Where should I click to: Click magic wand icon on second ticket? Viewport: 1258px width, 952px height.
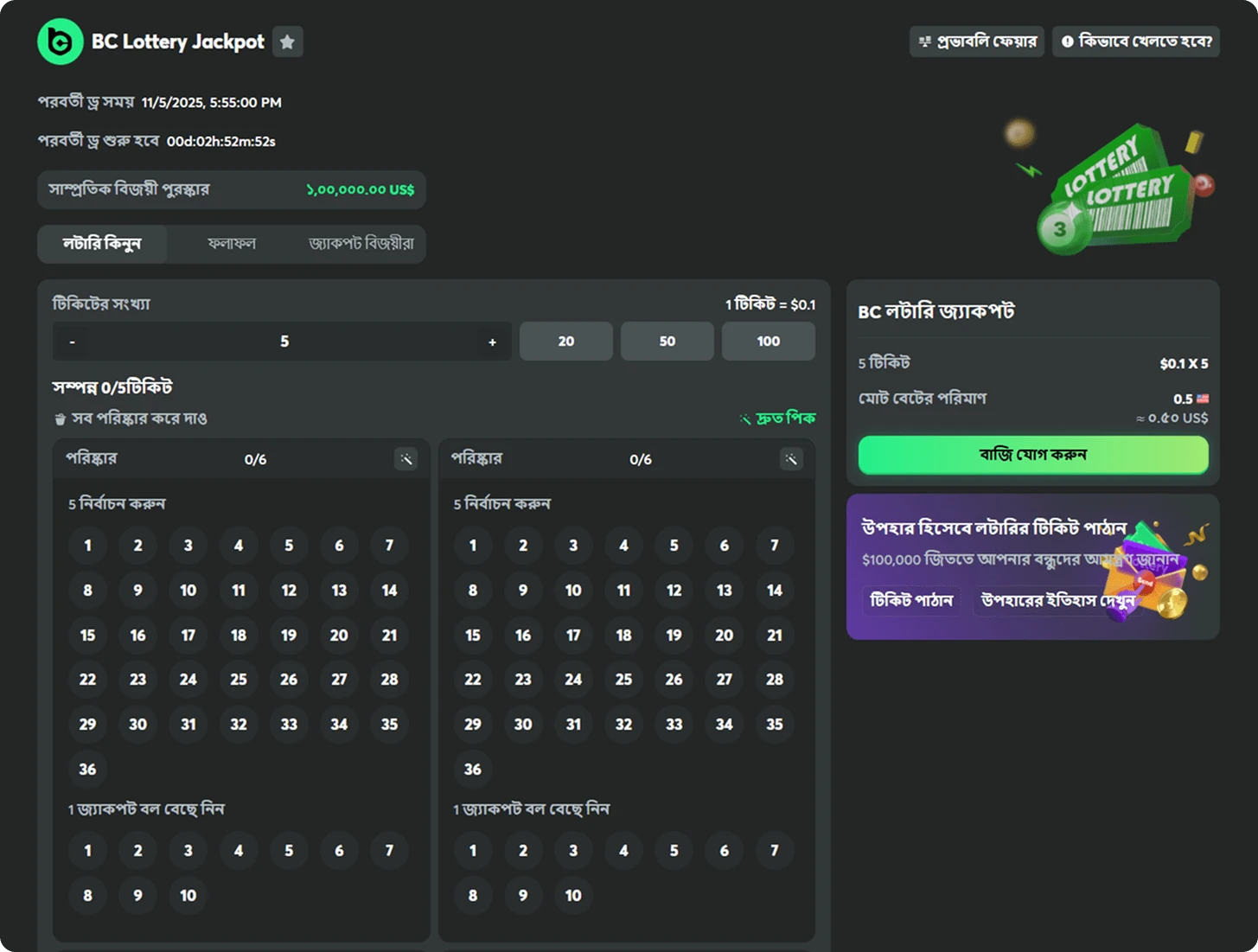(790, 459)
